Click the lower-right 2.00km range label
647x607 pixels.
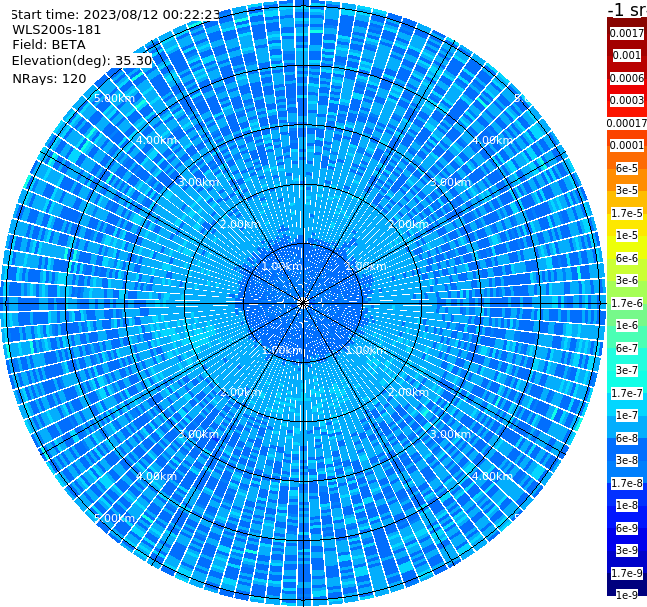point(408,392)
